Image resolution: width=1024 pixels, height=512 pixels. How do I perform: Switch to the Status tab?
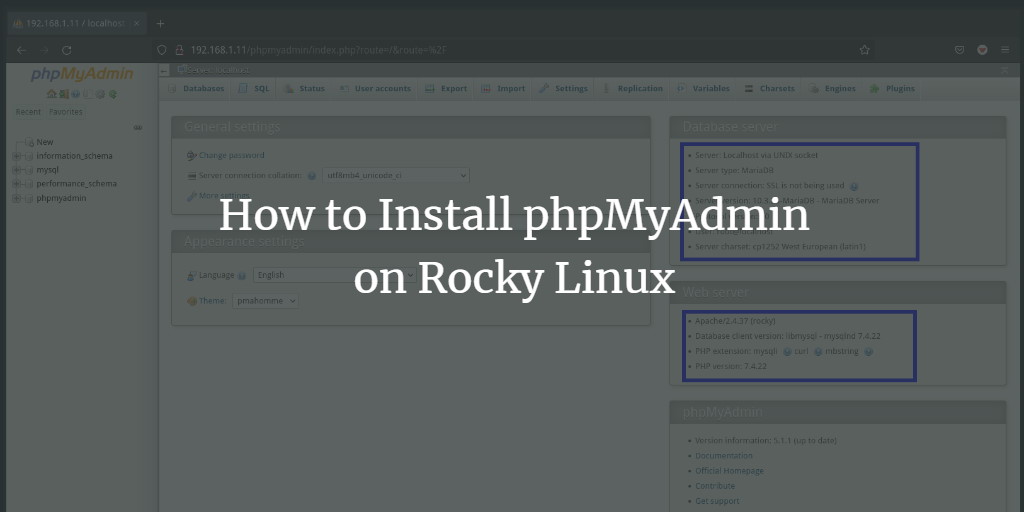click(304, 89)
